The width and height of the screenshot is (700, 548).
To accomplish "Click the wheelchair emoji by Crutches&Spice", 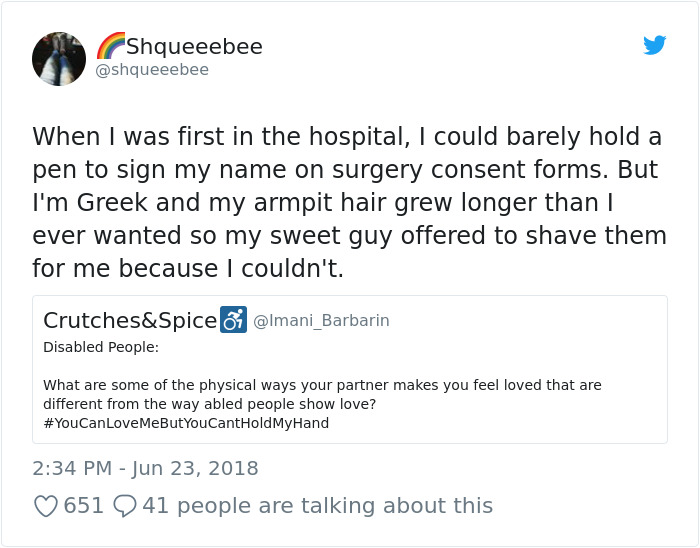I will tap(233, 320).
